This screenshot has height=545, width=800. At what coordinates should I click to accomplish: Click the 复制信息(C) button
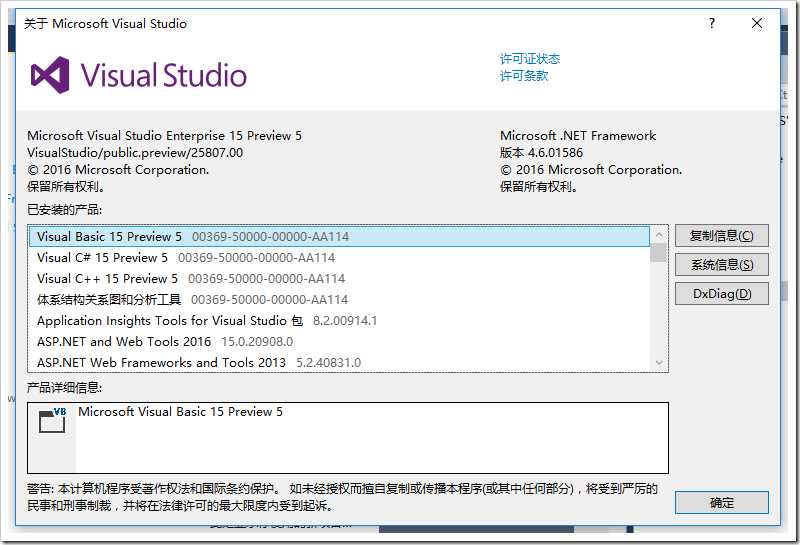721,236
